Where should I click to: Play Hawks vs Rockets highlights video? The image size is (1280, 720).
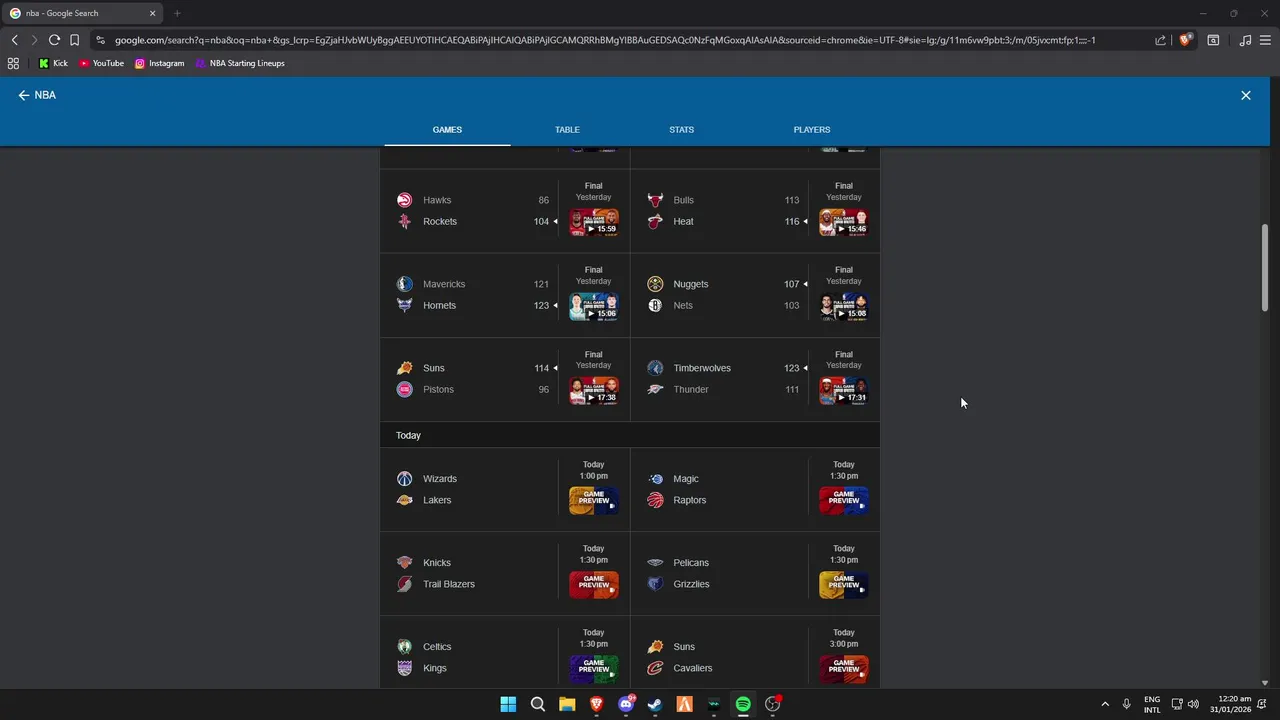pyautogui.click(x=594, y=222)
